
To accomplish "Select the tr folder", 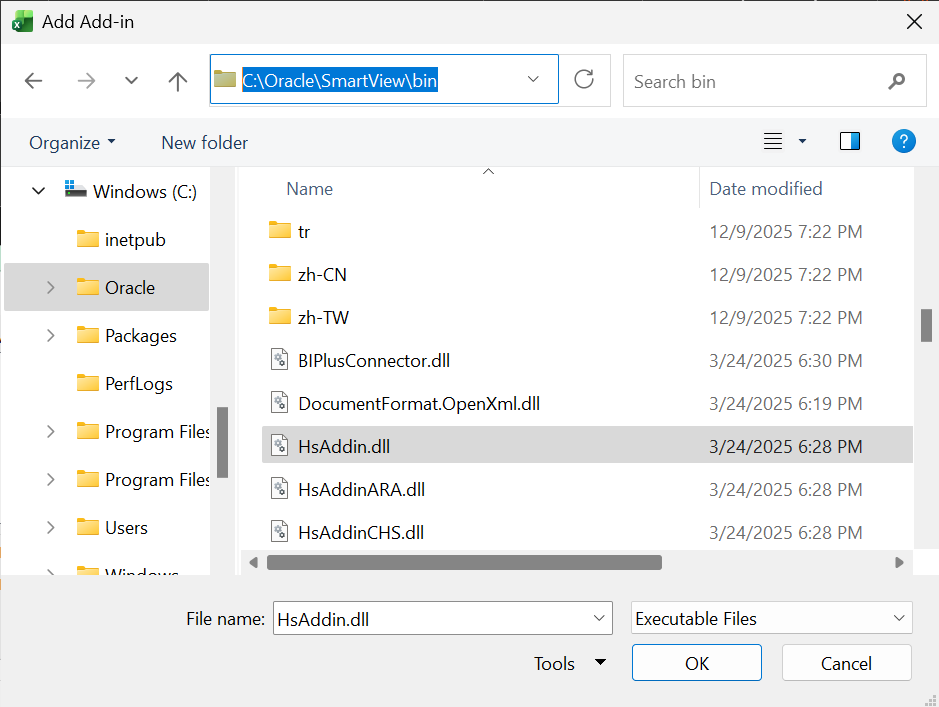I will 587,232.
